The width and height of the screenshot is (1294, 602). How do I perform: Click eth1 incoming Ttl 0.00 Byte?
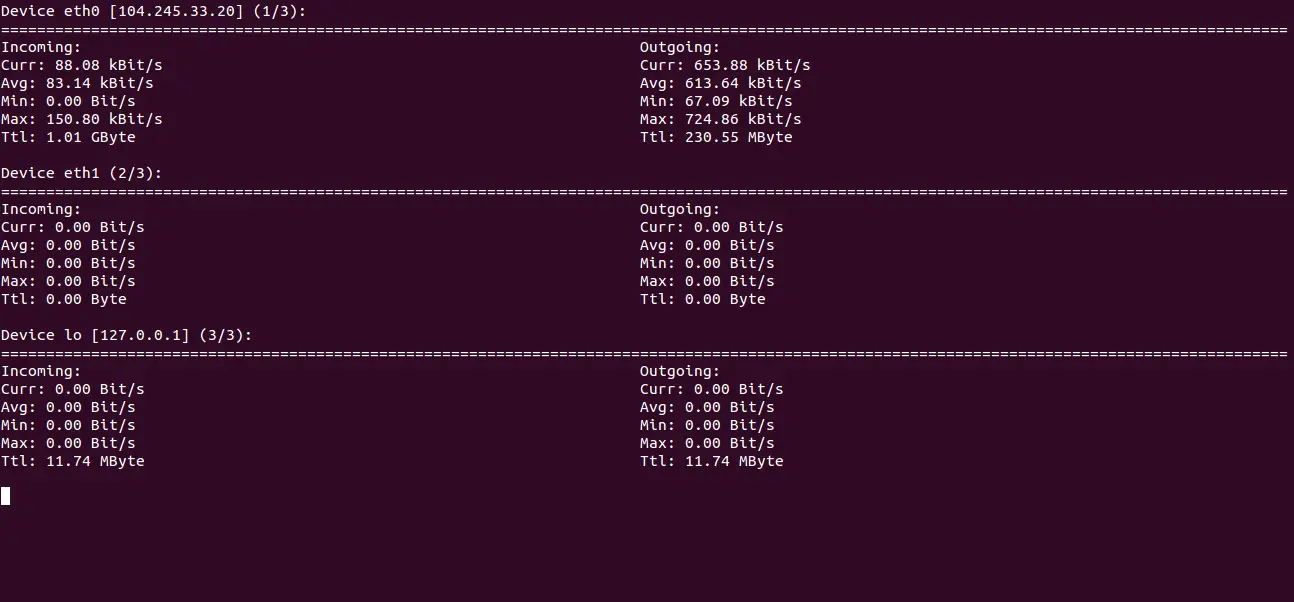[64, 299]
